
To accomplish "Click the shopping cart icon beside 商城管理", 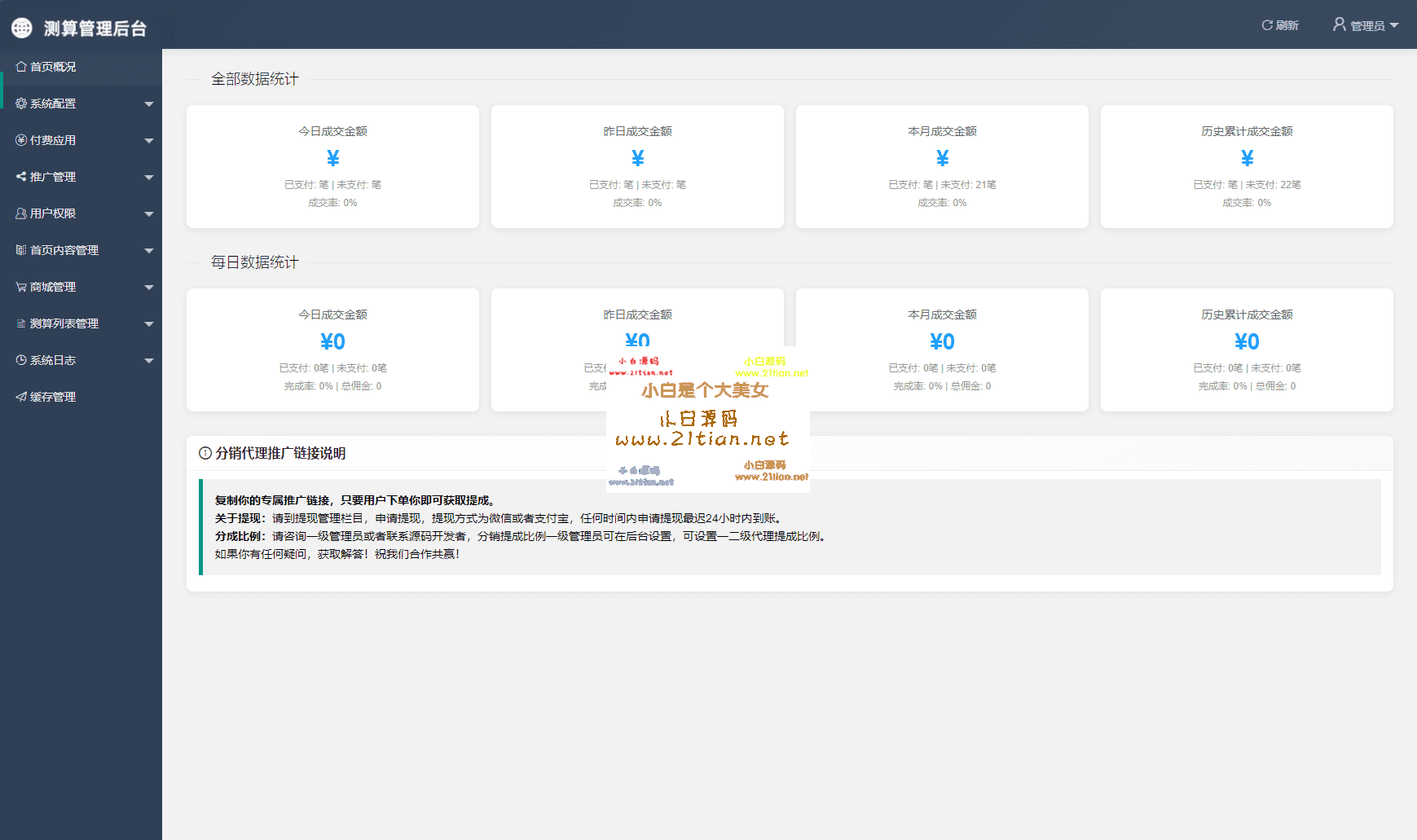I will [21, 287].
